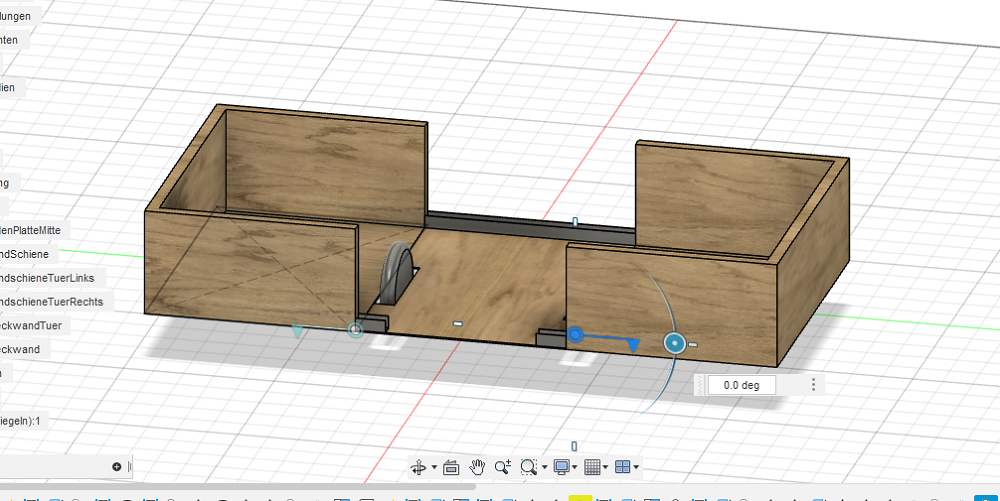Screen dimensions: 1000x501
Task: Expand the Viewports dropdown arrow
Action: pos(635,467)
